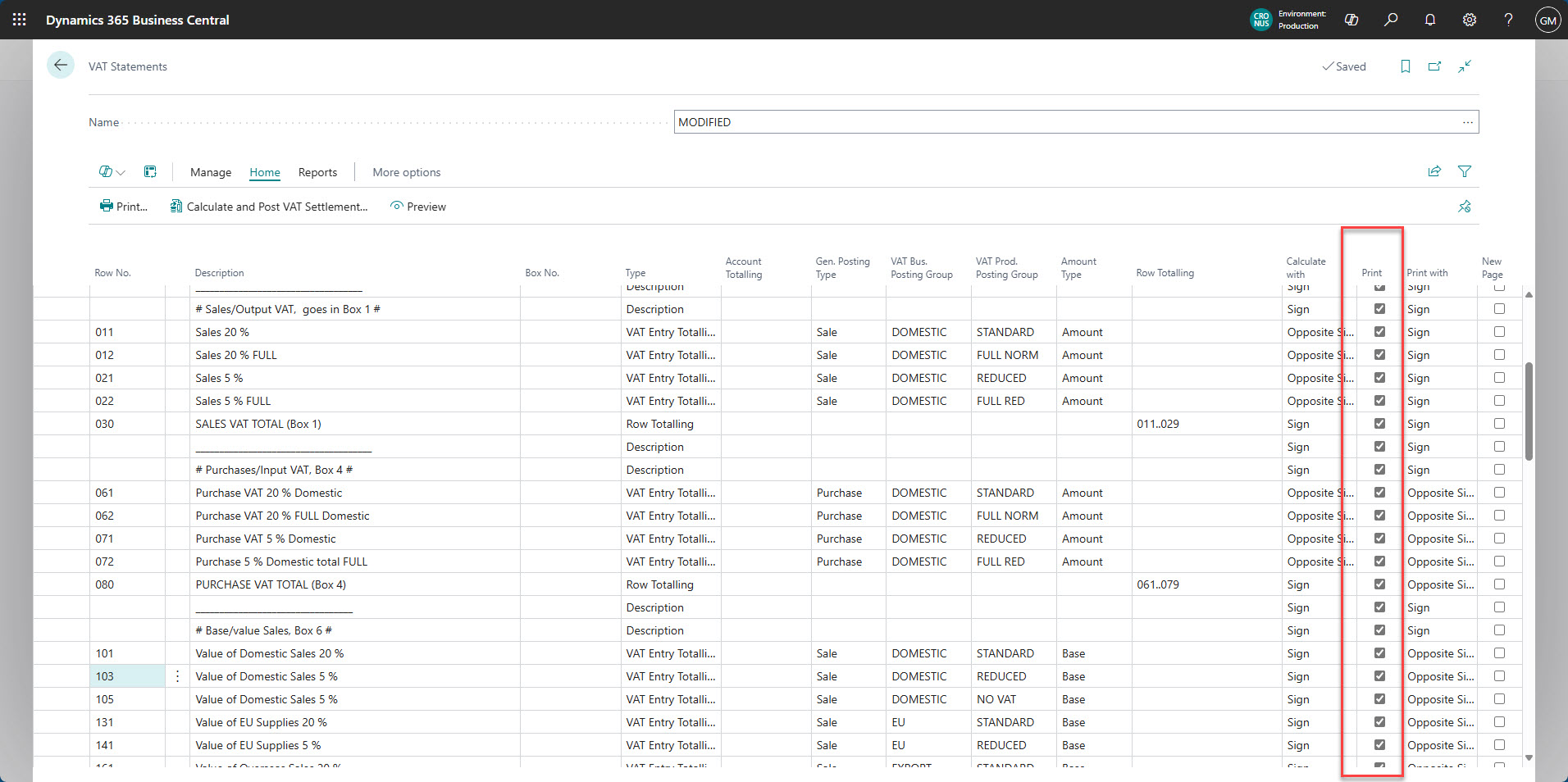
Task: Open the Name lookup ellipsis button
Action: coord(1467,122)
